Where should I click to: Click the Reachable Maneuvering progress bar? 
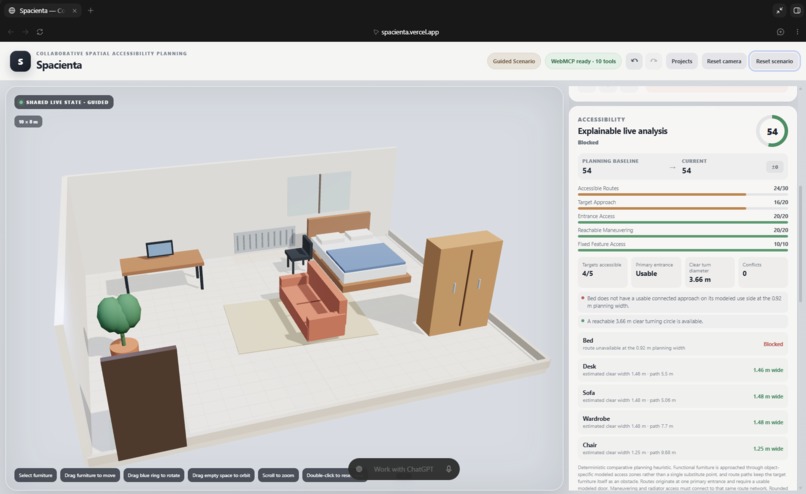tap(683, 236)
